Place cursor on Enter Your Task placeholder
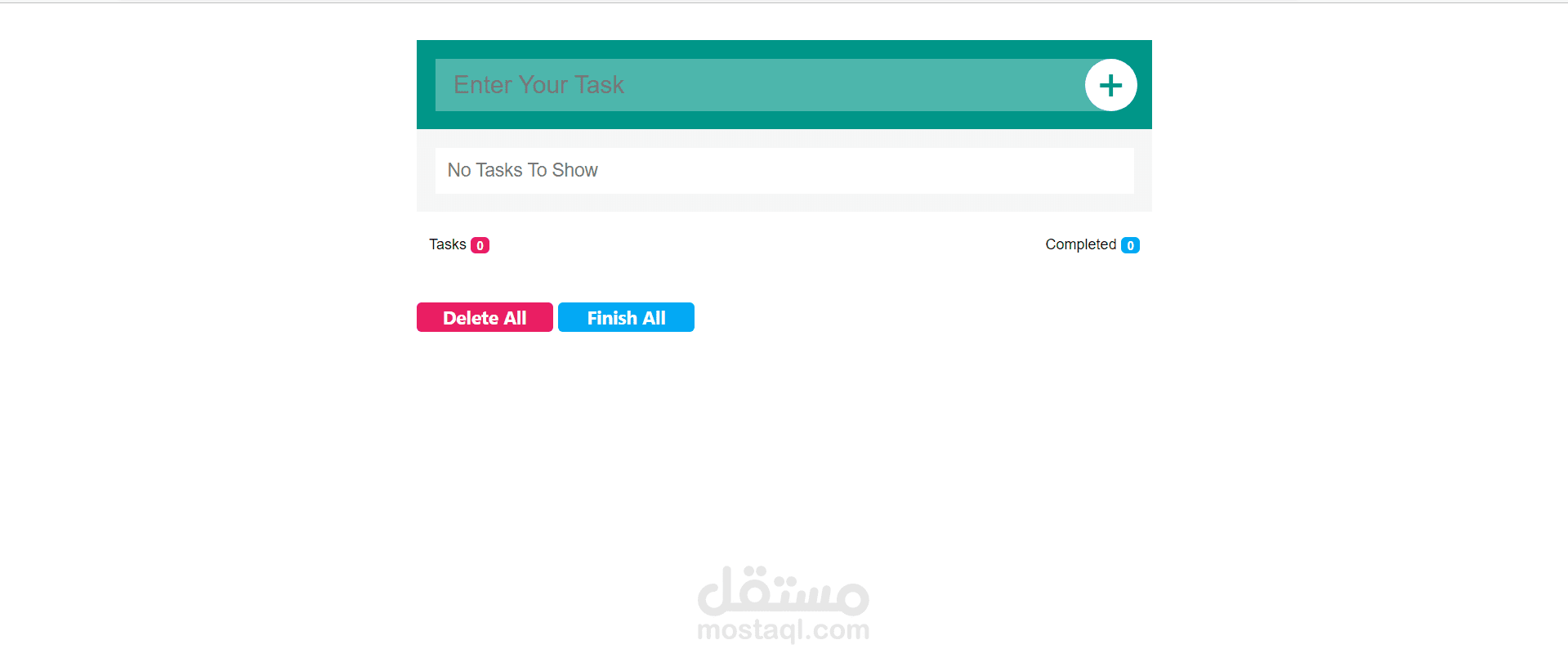 pyautogui.click(x=538, y=85)
